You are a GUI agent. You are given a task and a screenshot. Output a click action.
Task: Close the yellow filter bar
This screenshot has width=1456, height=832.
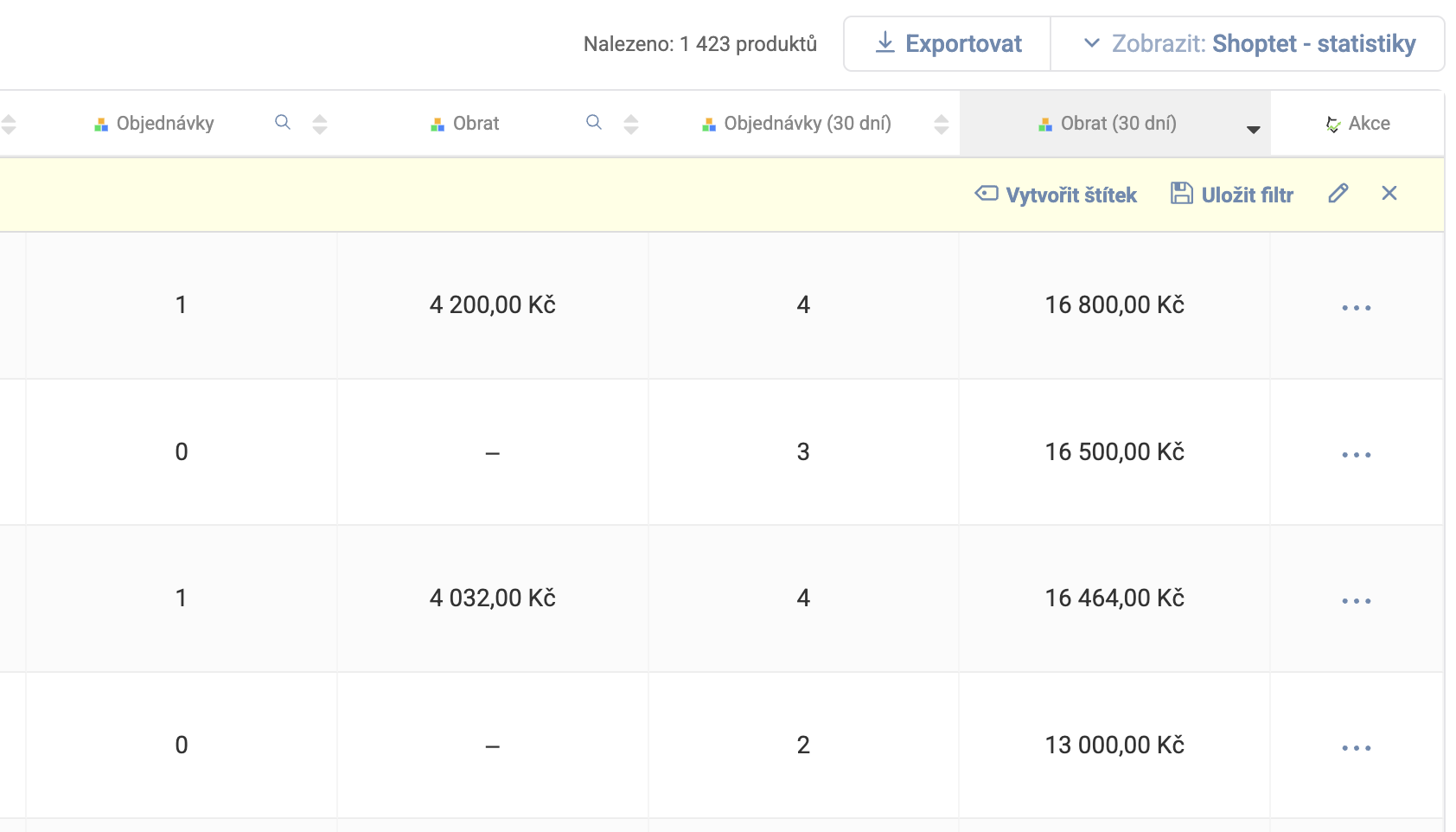[1389, 194]
